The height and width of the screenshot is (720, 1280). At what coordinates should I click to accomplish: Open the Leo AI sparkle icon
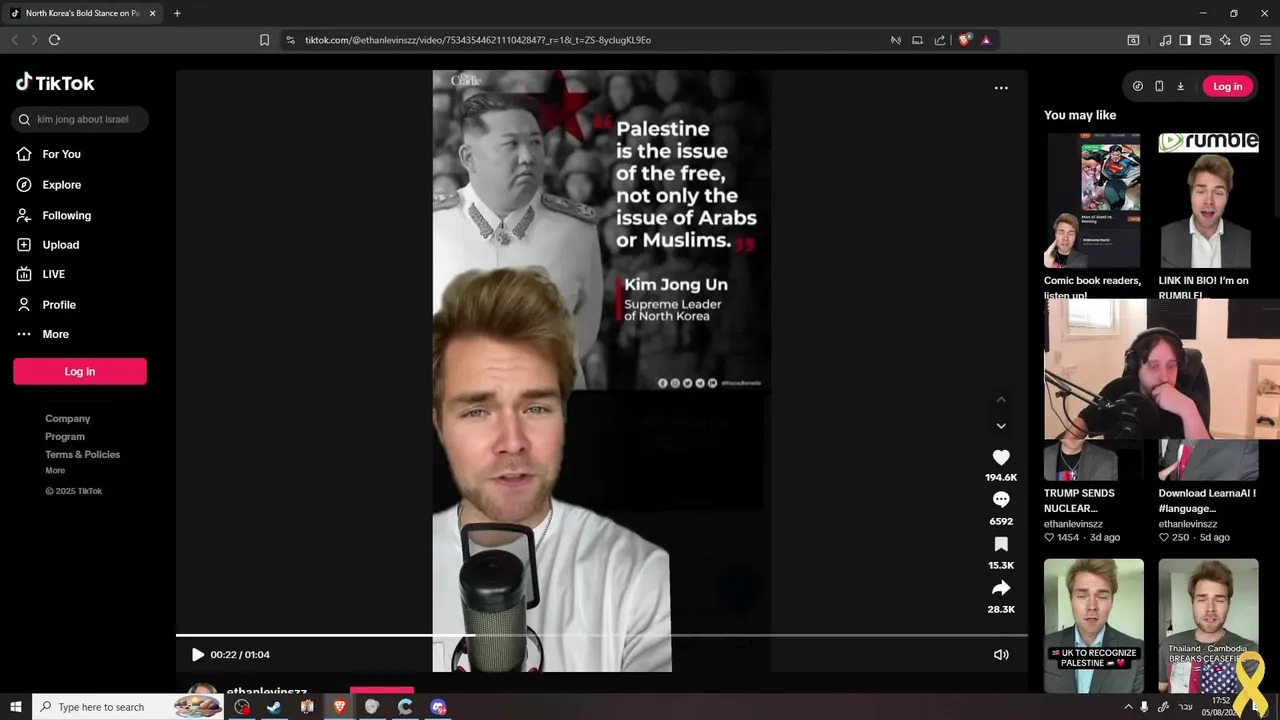click(1225, 40)
